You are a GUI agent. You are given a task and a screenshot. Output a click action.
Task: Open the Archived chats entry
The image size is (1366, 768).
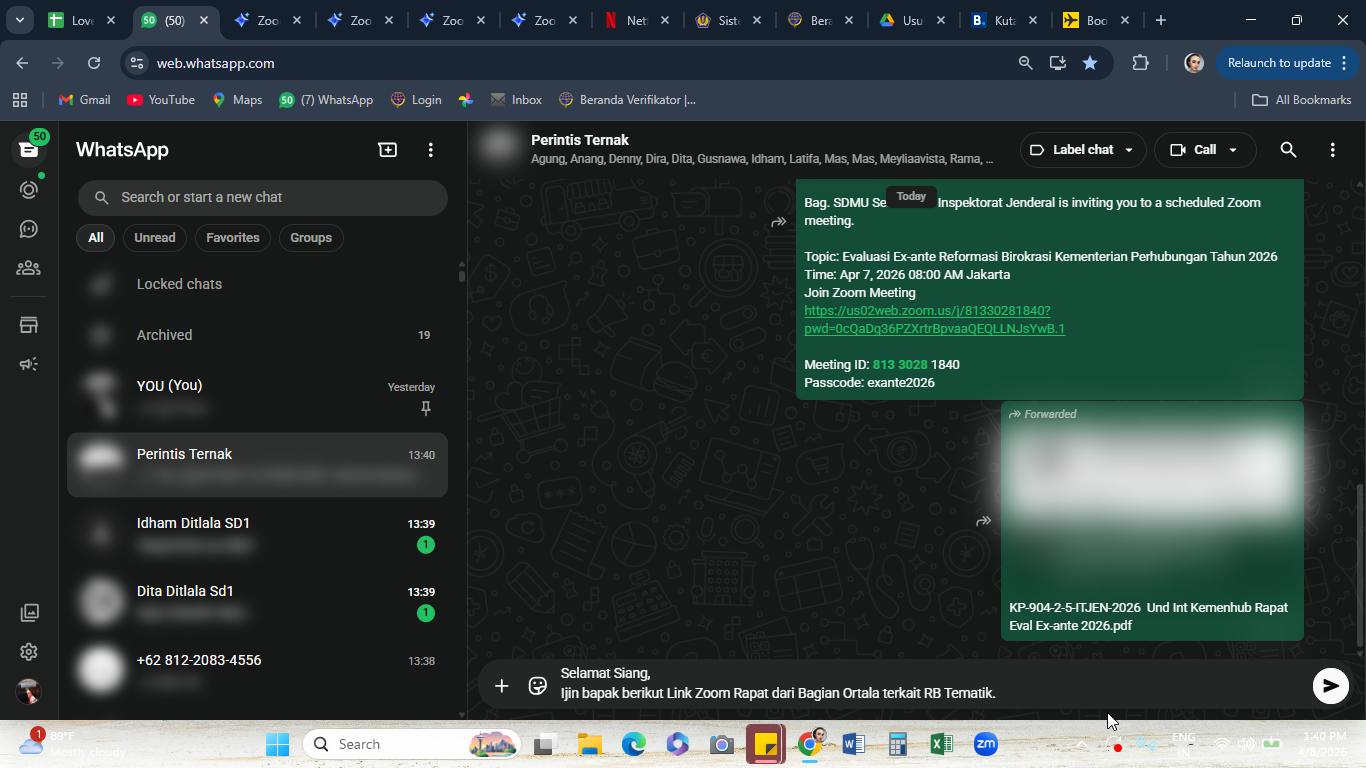click(x=257, y=335)
